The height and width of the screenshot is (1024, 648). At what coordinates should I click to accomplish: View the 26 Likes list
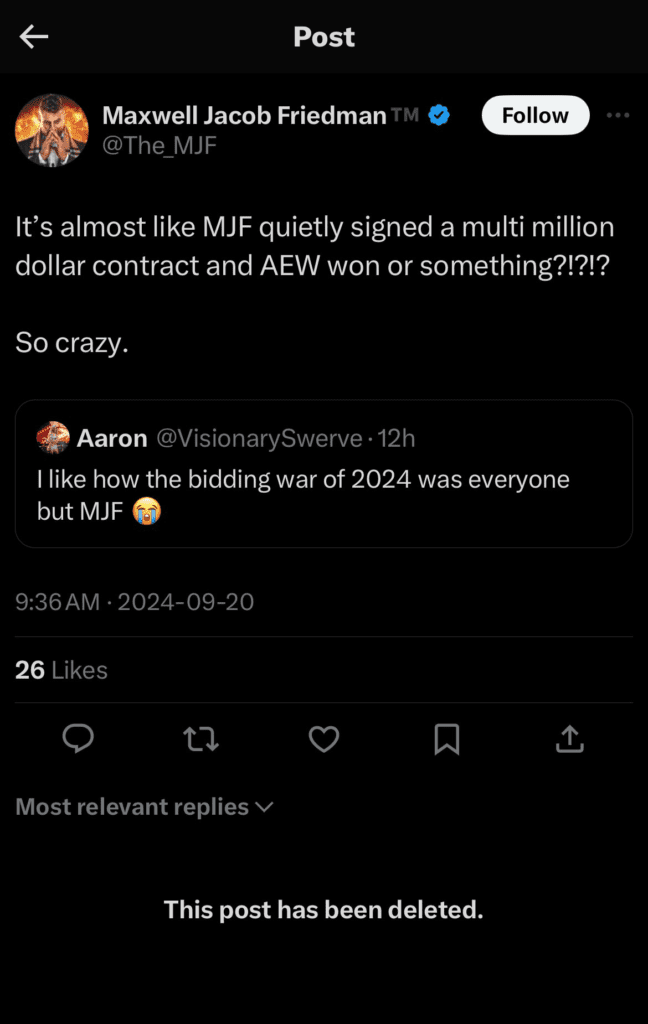point(60,670)
